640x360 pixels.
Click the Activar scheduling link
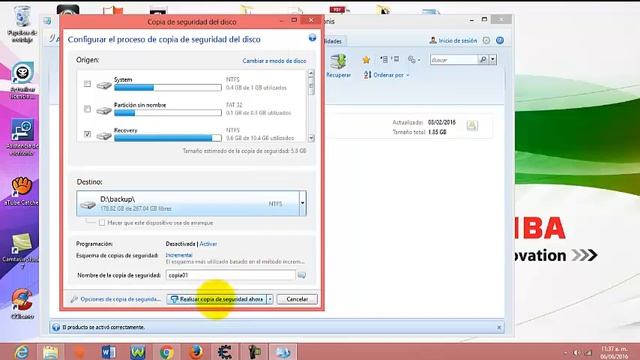coord(208,244)
